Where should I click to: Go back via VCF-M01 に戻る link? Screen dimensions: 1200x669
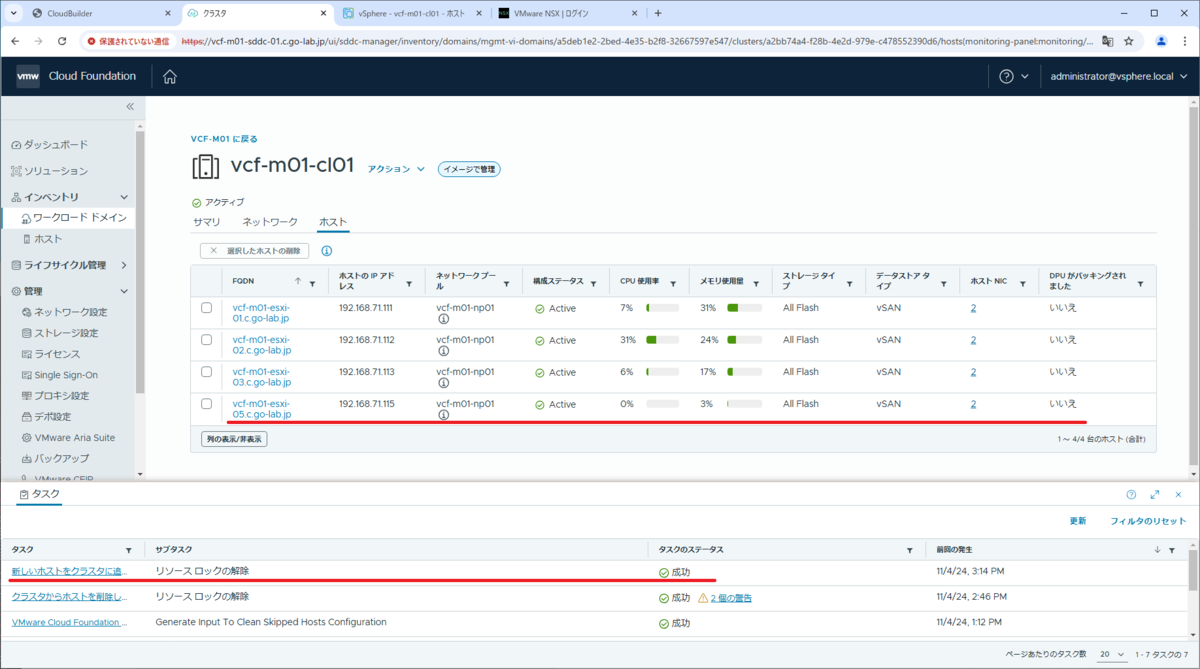pos(224,139)
